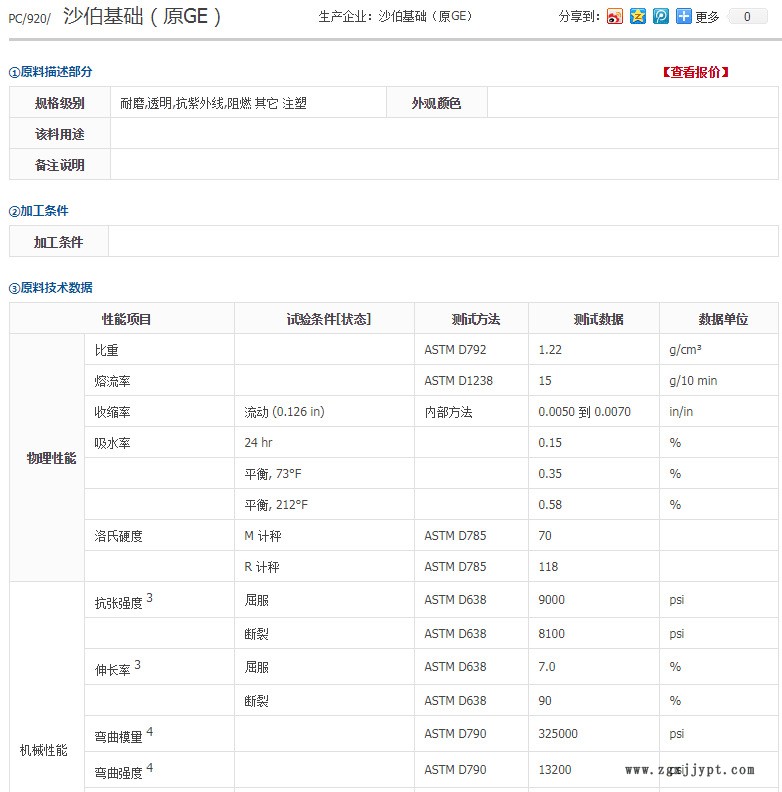Image resolution: width=782 pixels, height=792 pixels.
Task: Click footnote 3 next to 抗张强度
Action: (150, 598)
